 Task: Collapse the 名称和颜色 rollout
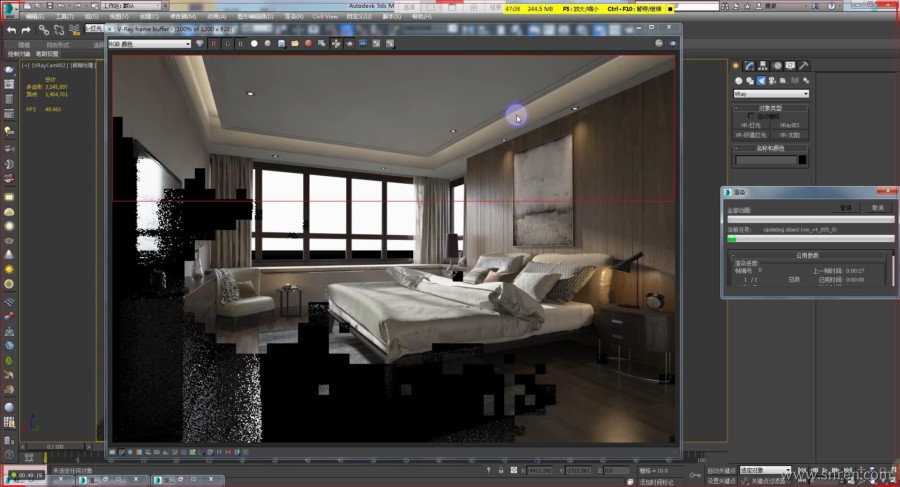click(770, 148)
